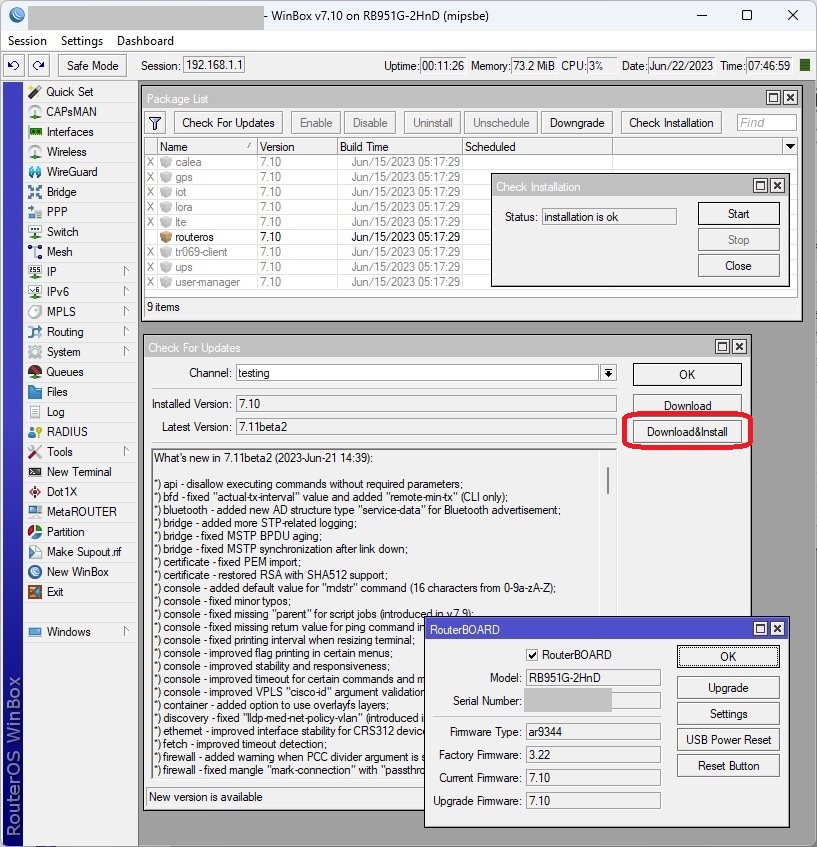Image resolution: width=817 pixels, height=847 pixels.
Task: Click Download in Check For Updates
Action: 687,405
